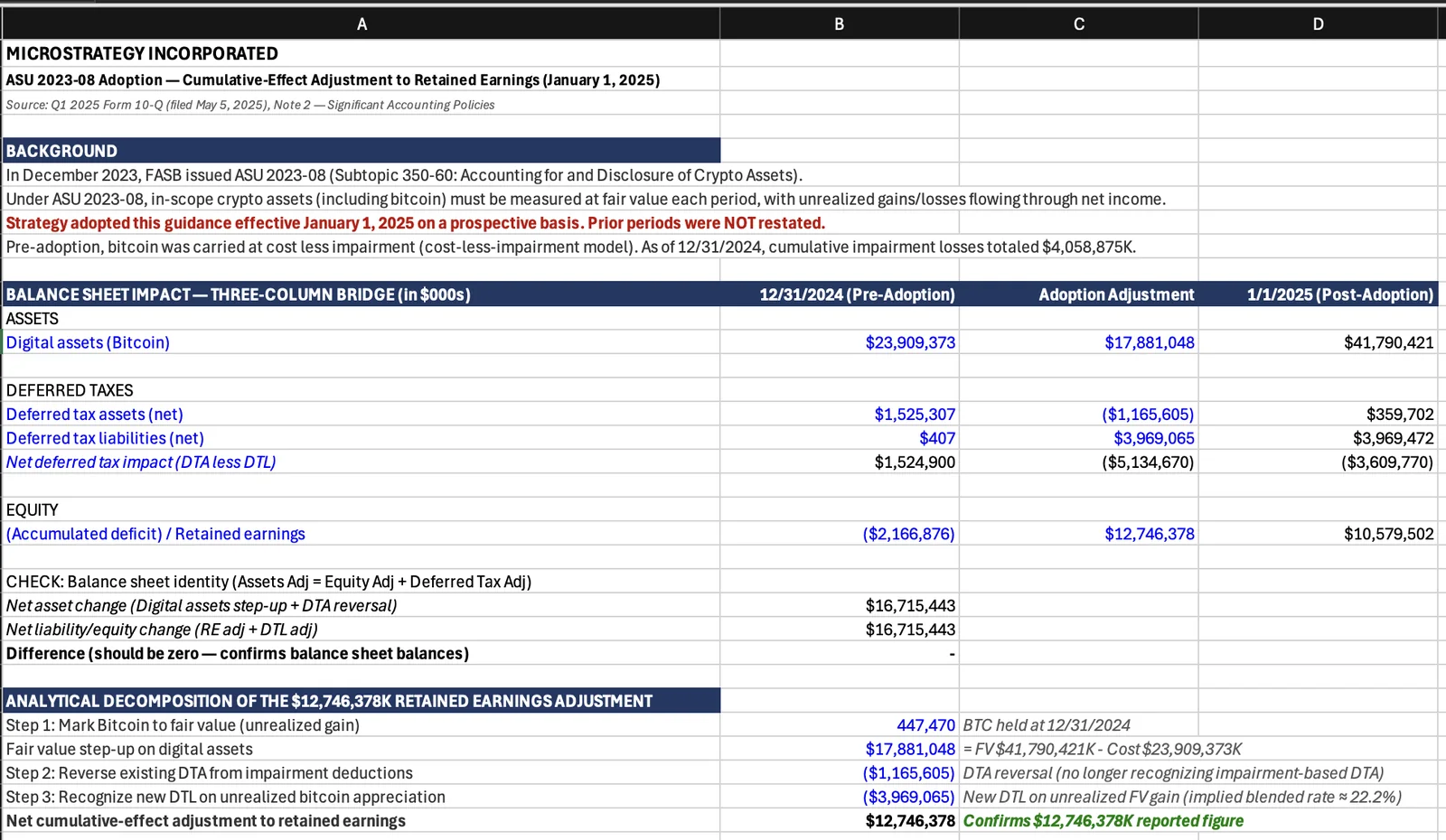The height and width of the screenshot is (840, 1446).
Task: Click the $3,969,065 adjustment cell for Deferred tax liabilities
Action: [1079, 438]
